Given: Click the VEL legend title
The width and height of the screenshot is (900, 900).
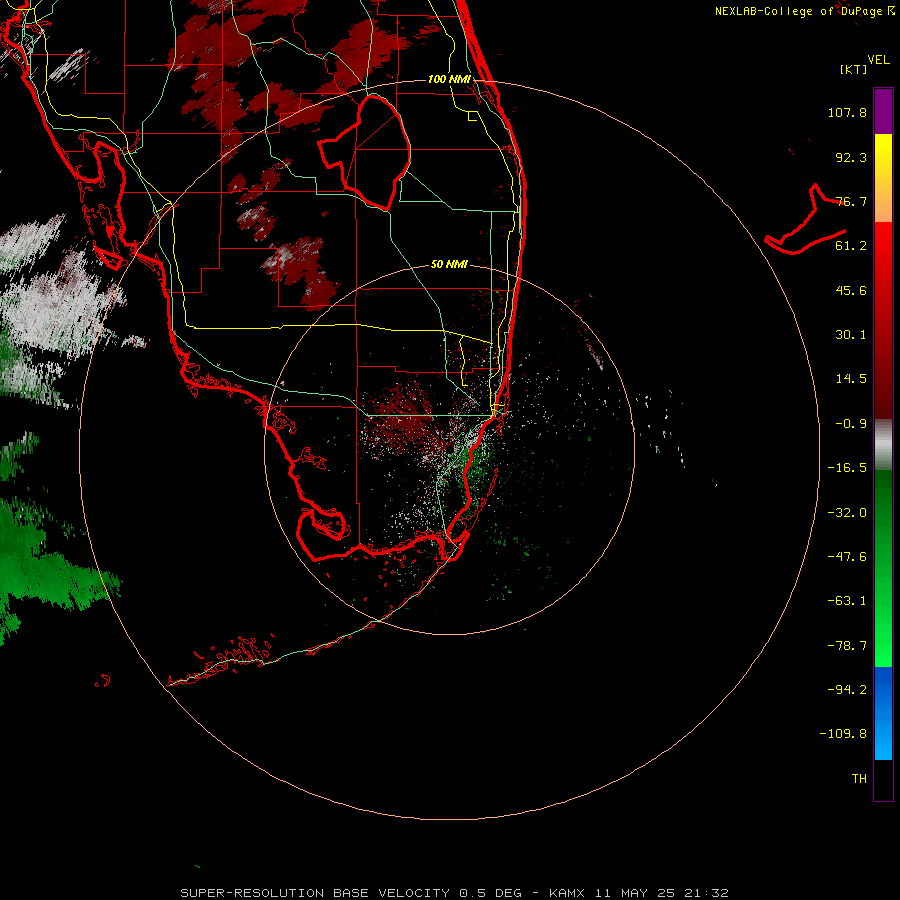Looking at the screenshot, I should pos(879,60).
